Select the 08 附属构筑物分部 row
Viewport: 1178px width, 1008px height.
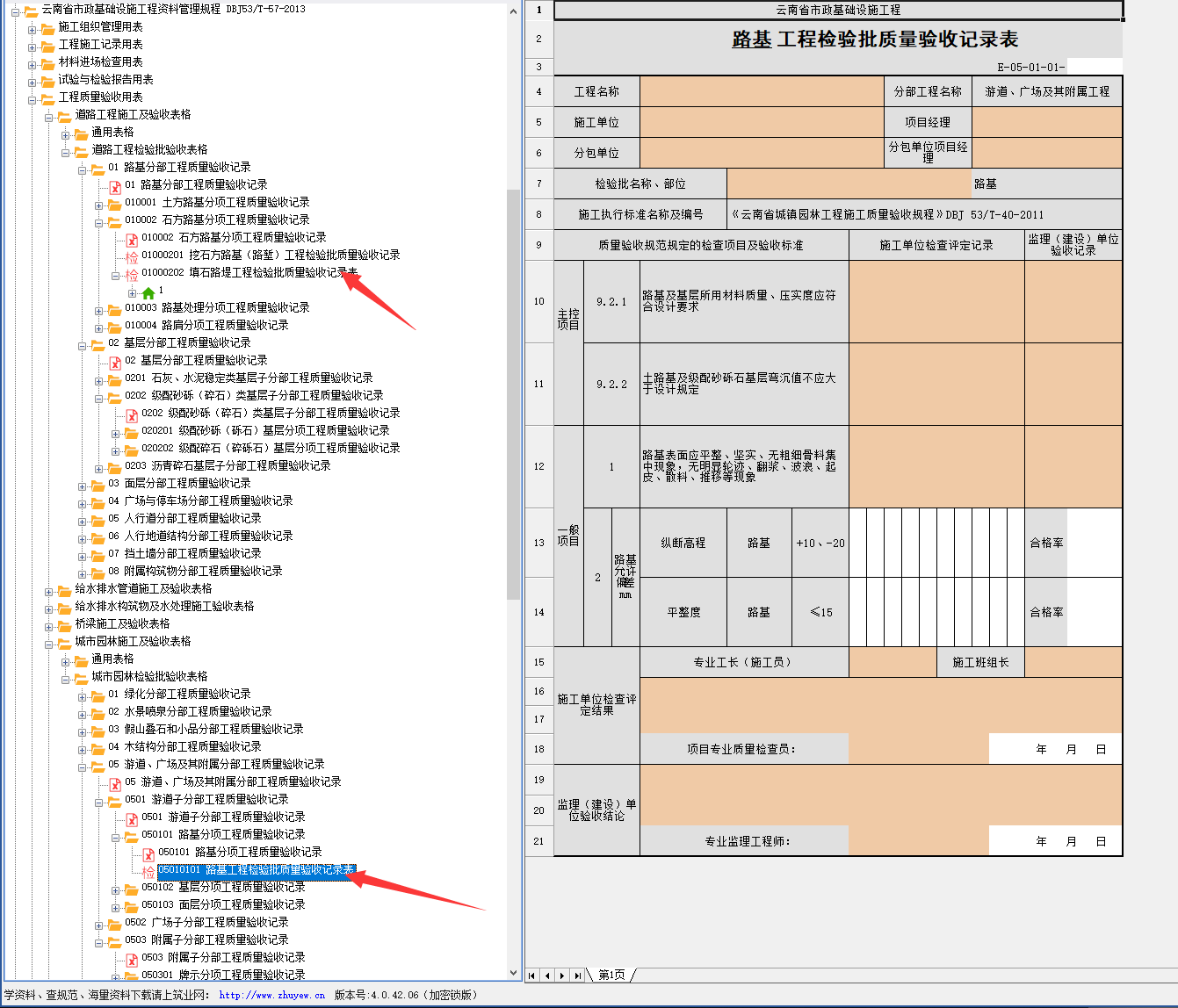pos(195,571)
